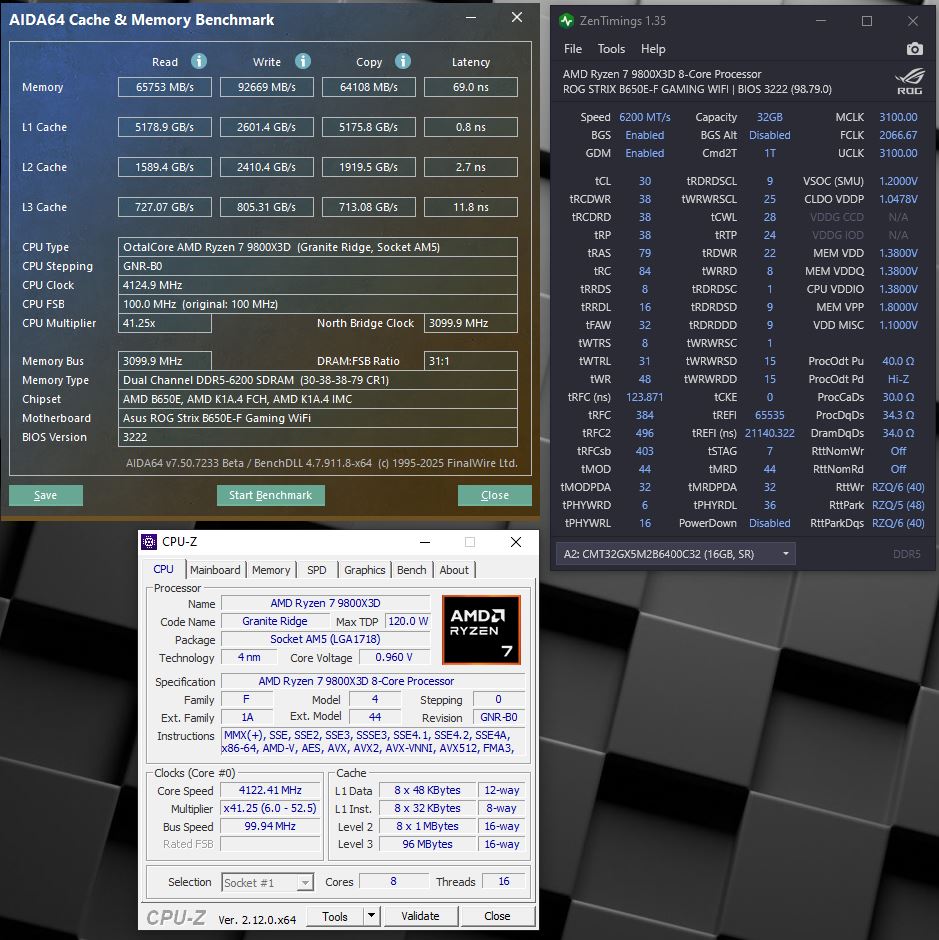Click the RttPark value RZQ/5 (48)
Image resolution: width=939 pixels, height=940 pixels.
pyautogui.click(x=898, y=505)
